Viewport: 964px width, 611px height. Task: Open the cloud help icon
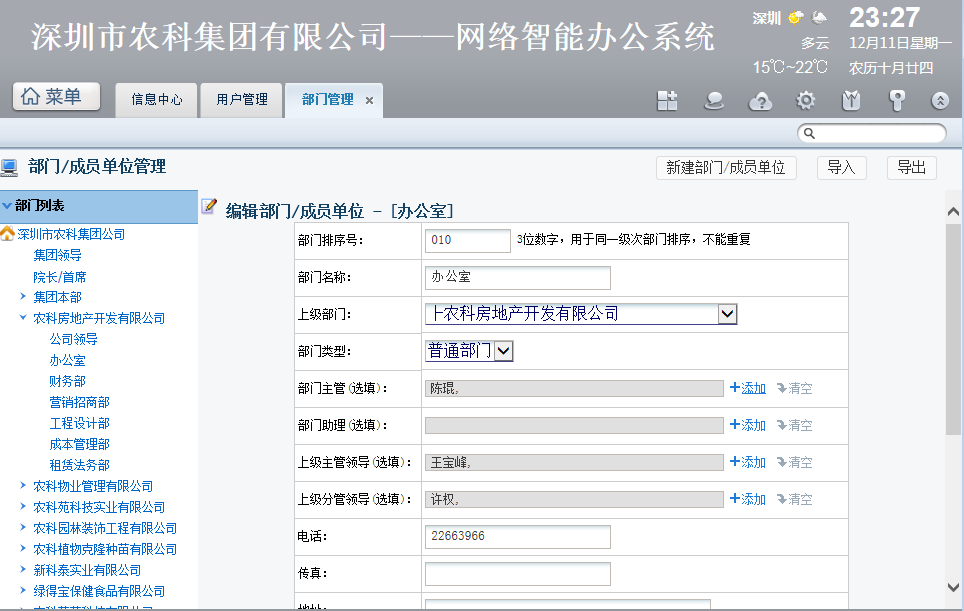pyautogui.click(x=760, y=101)
